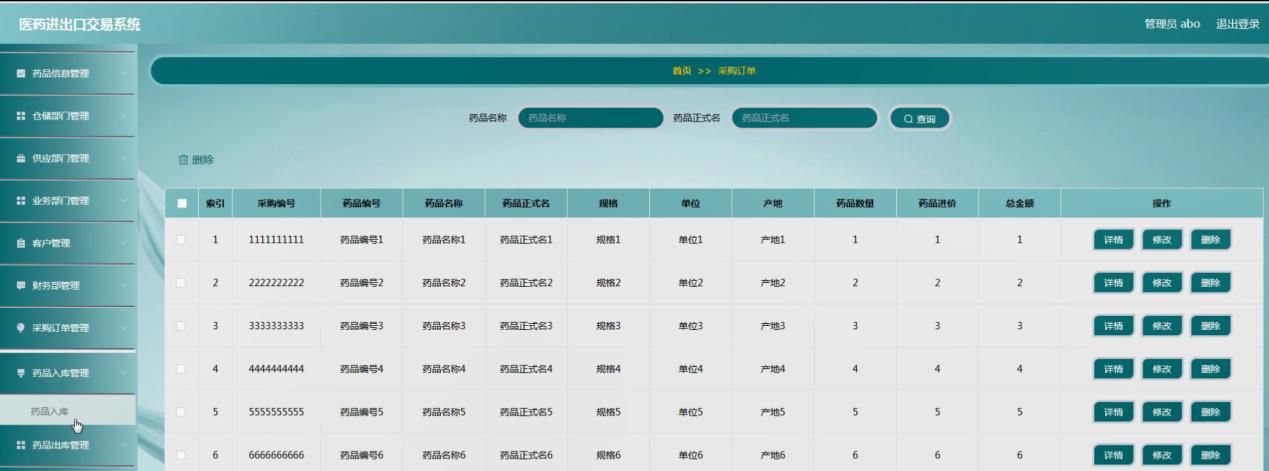Click the 业务部门管理 grid icon
Screen dimensions: 1269x471
coord(20,201)
